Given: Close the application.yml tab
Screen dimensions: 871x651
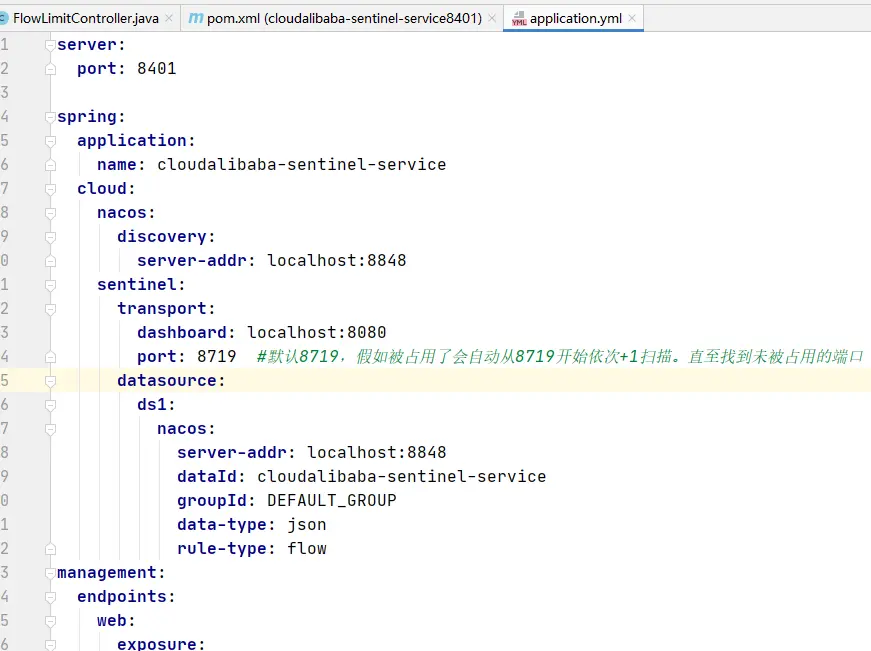Looking at the screenshot, I should click(x=632, y=18).
